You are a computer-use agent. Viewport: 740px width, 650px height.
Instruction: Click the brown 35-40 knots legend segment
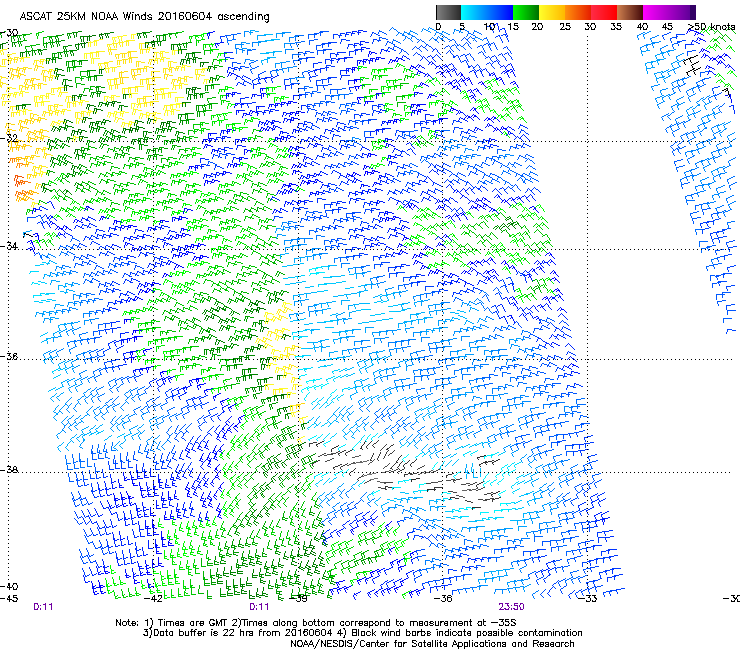tap(630, 12)
